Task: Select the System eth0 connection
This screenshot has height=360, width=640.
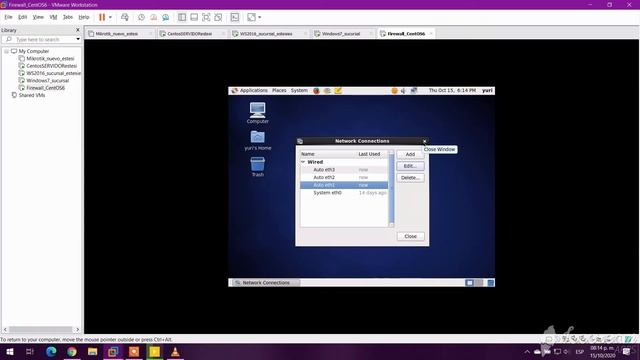Action: [344, 193]
